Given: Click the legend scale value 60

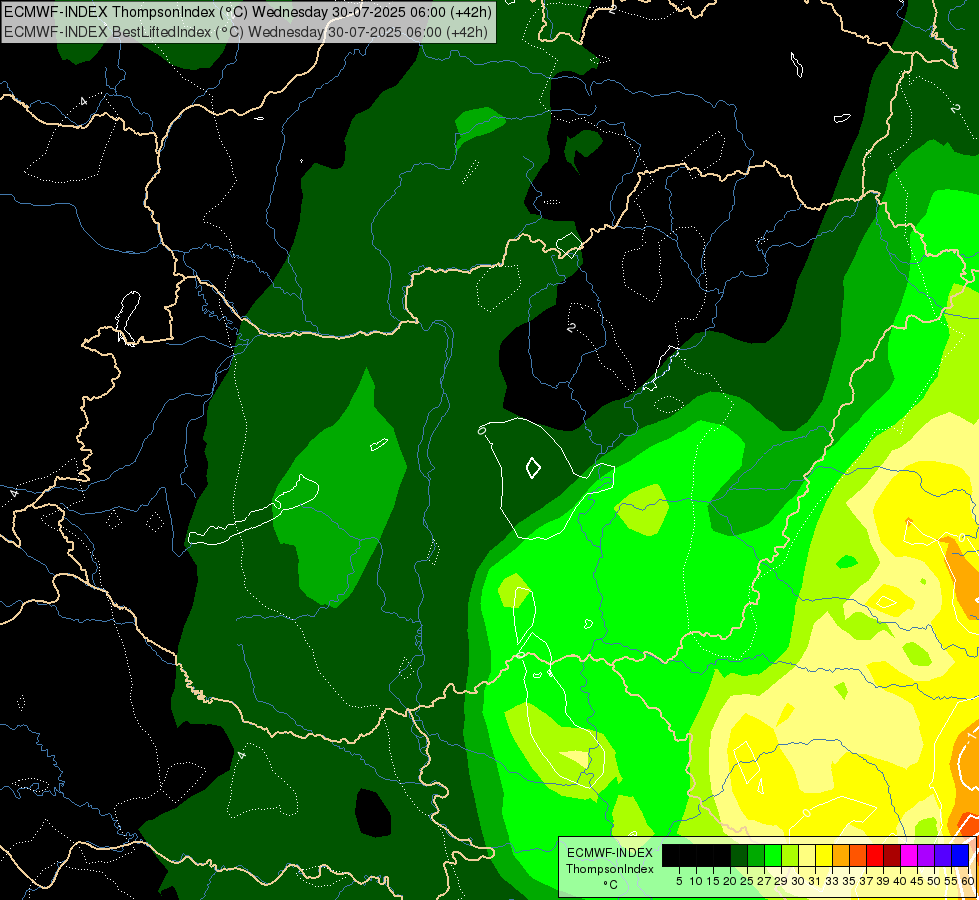Looking at the screenshot, I should [x=968, y=881].
